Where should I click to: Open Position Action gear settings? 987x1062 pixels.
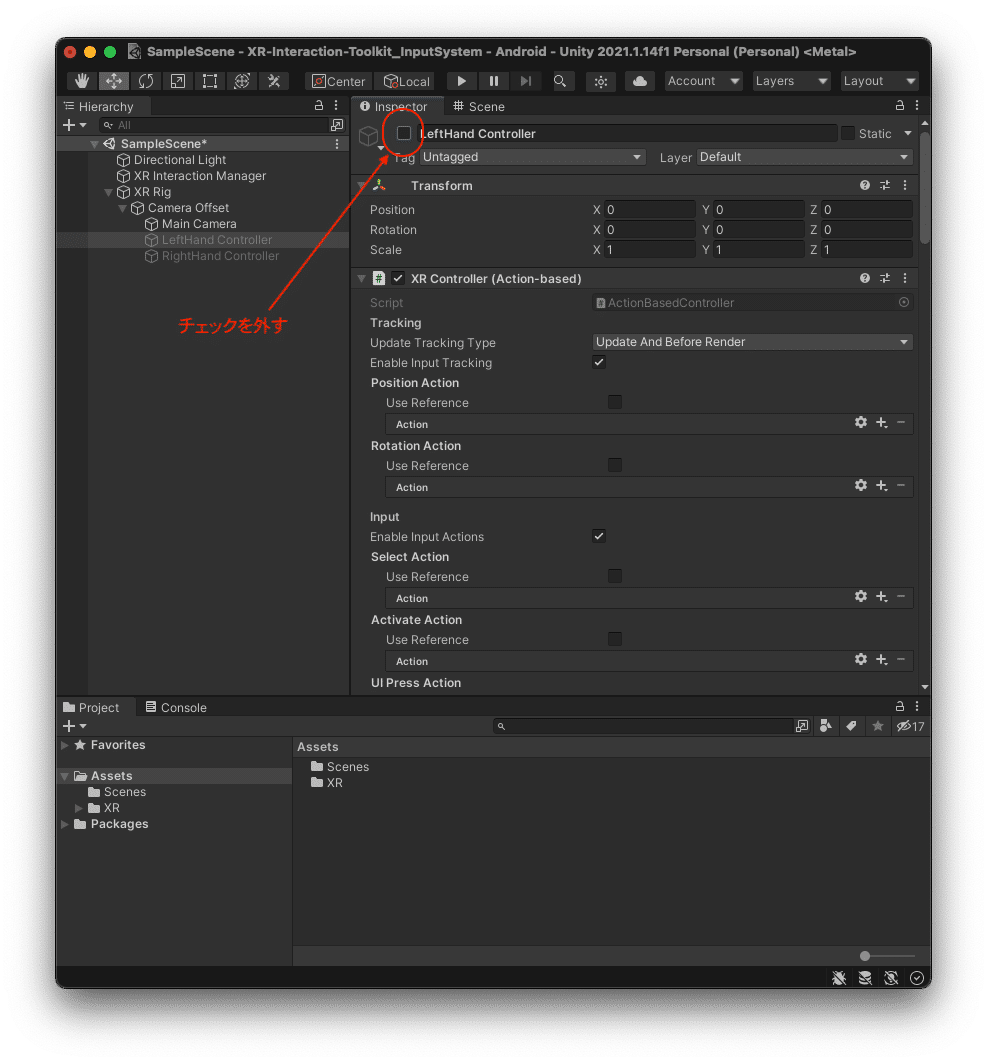coord(861,423)
